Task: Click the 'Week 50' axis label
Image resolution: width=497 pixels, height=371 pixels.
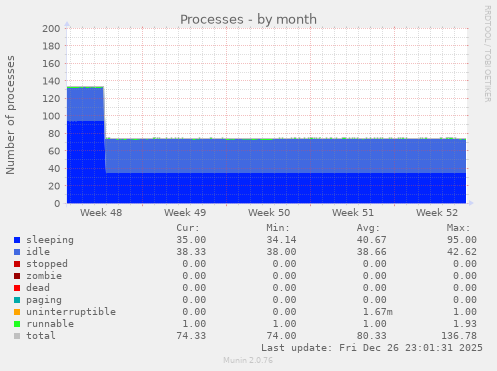Action: point(269,213)
